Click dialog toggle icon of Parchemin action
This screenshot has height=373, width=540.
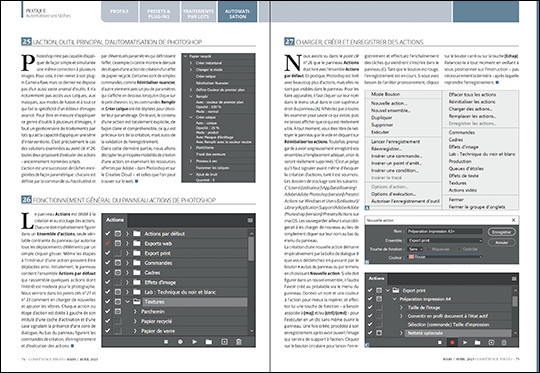(x=118, y=311)
